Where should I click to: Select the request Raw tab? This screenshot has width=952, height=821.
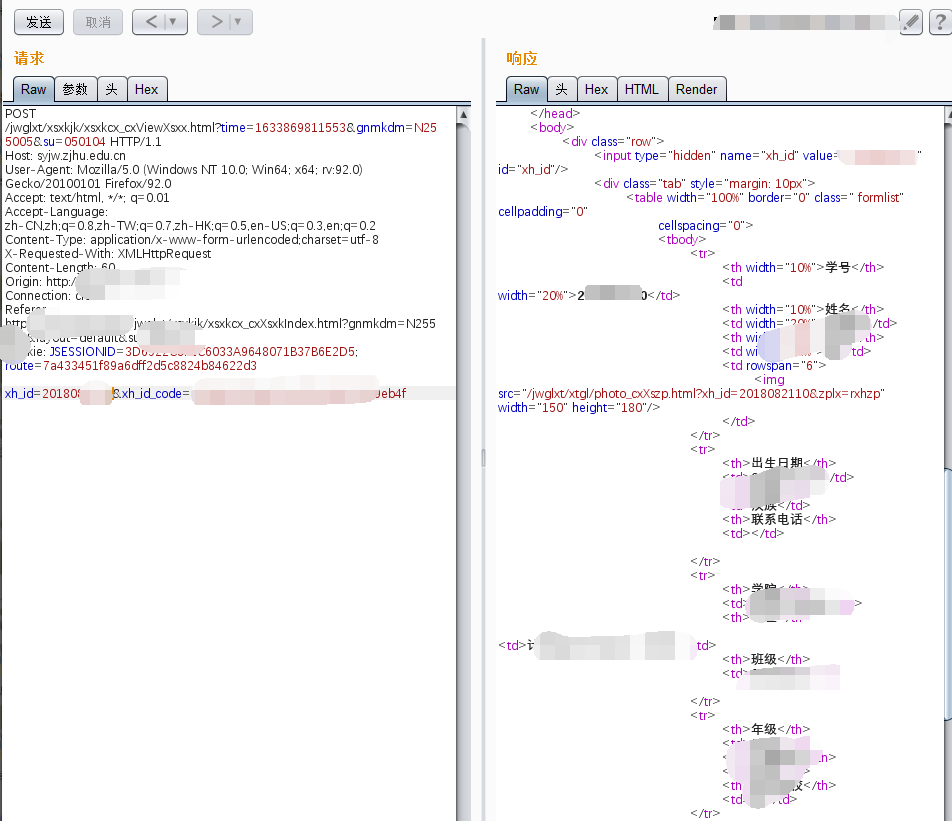tap(33, 89)
